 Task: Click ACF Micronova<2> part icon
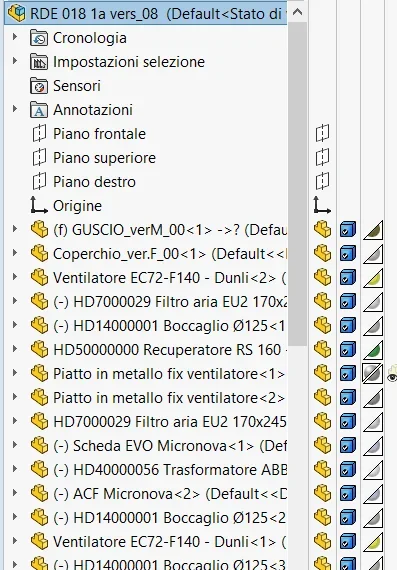pos(39,493)
